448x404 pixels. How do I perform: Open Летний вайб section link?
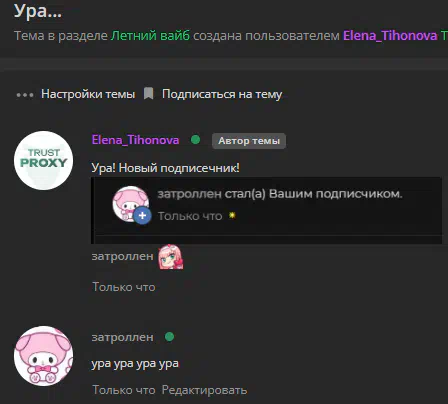150,35
